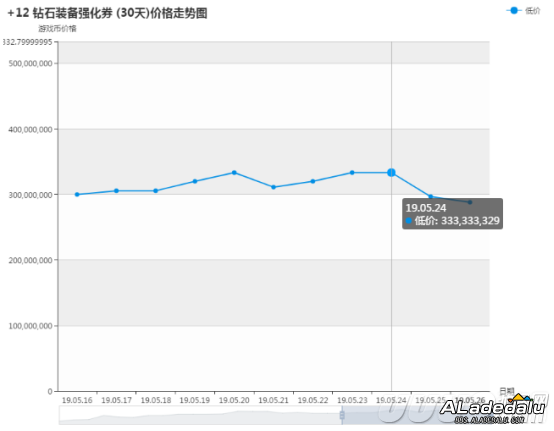The width and height of the screenshot is (554, 431).
Task: Click the unselected area of the zoom bar
Action: [x=200, y=415]
